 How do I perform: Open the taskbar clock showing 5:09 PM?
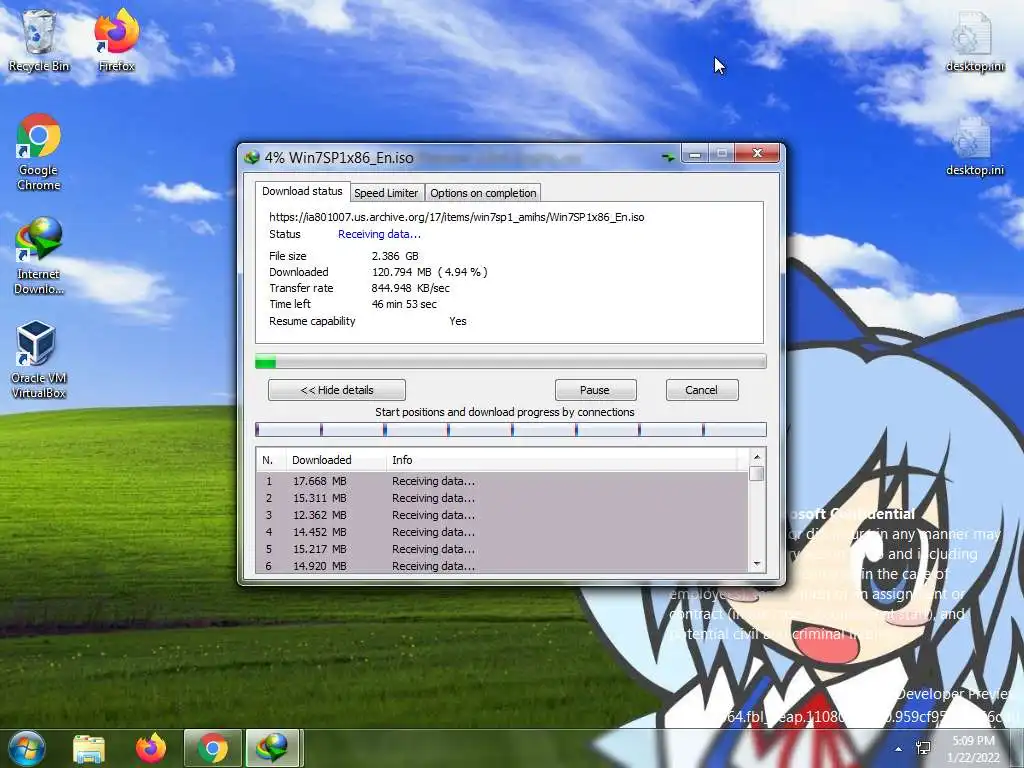click(x=974, y=749)
